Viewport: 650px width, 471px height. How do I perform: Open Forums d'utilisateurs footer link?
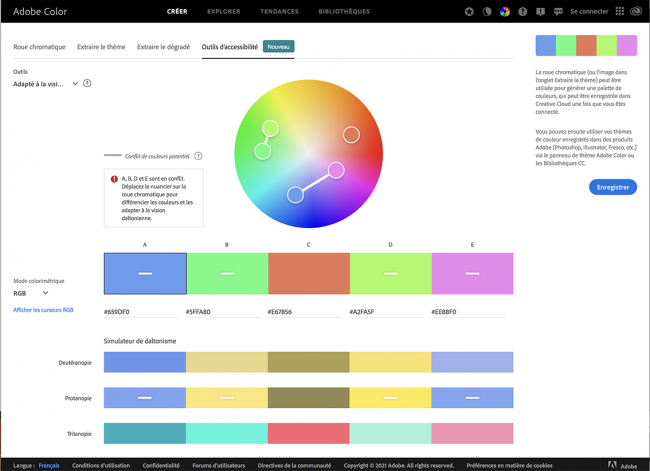(218, 466)
